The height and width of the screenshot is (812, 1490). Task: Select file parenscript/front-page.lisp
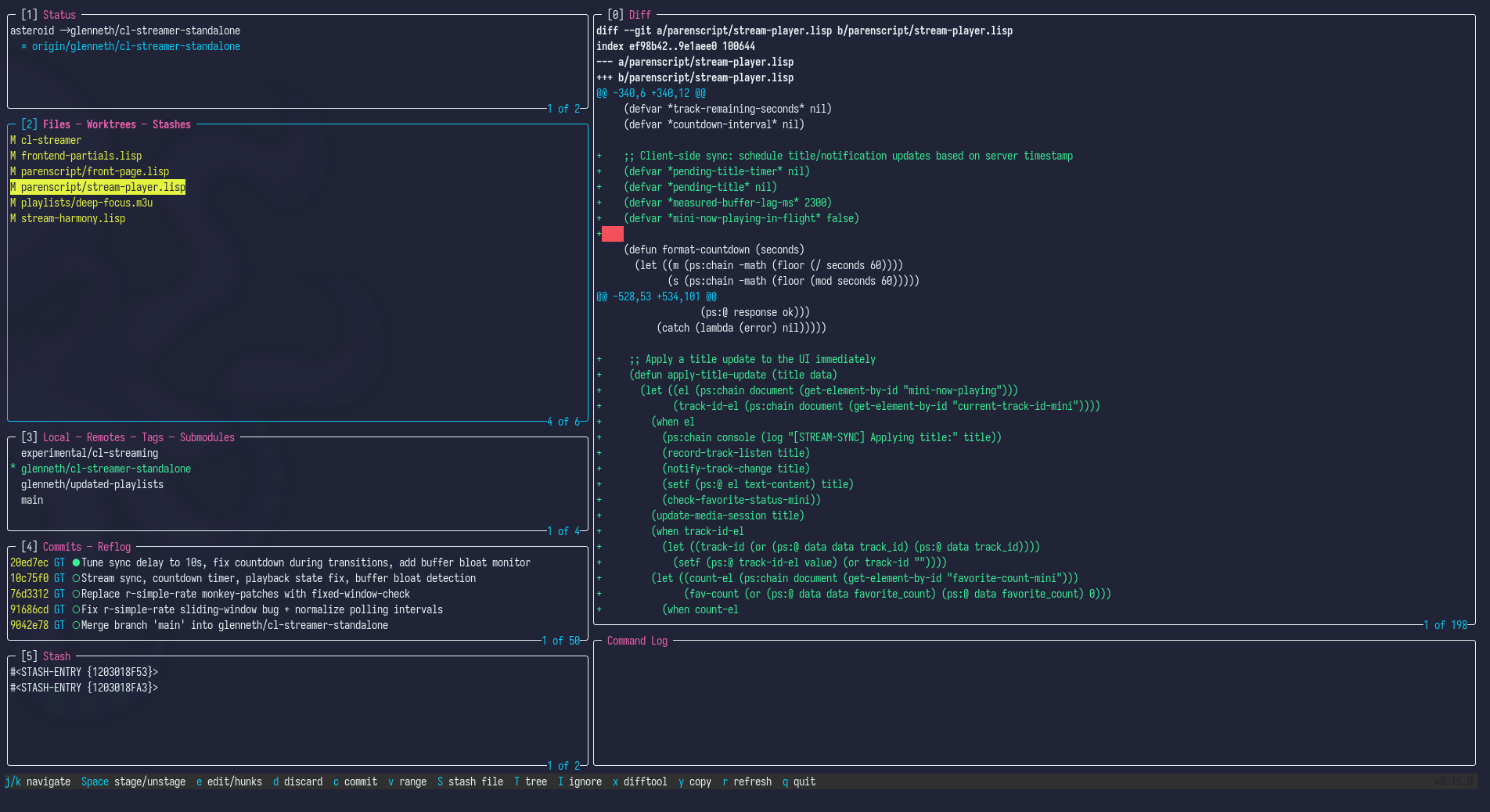pyautogui.click(x=89, y=171)
